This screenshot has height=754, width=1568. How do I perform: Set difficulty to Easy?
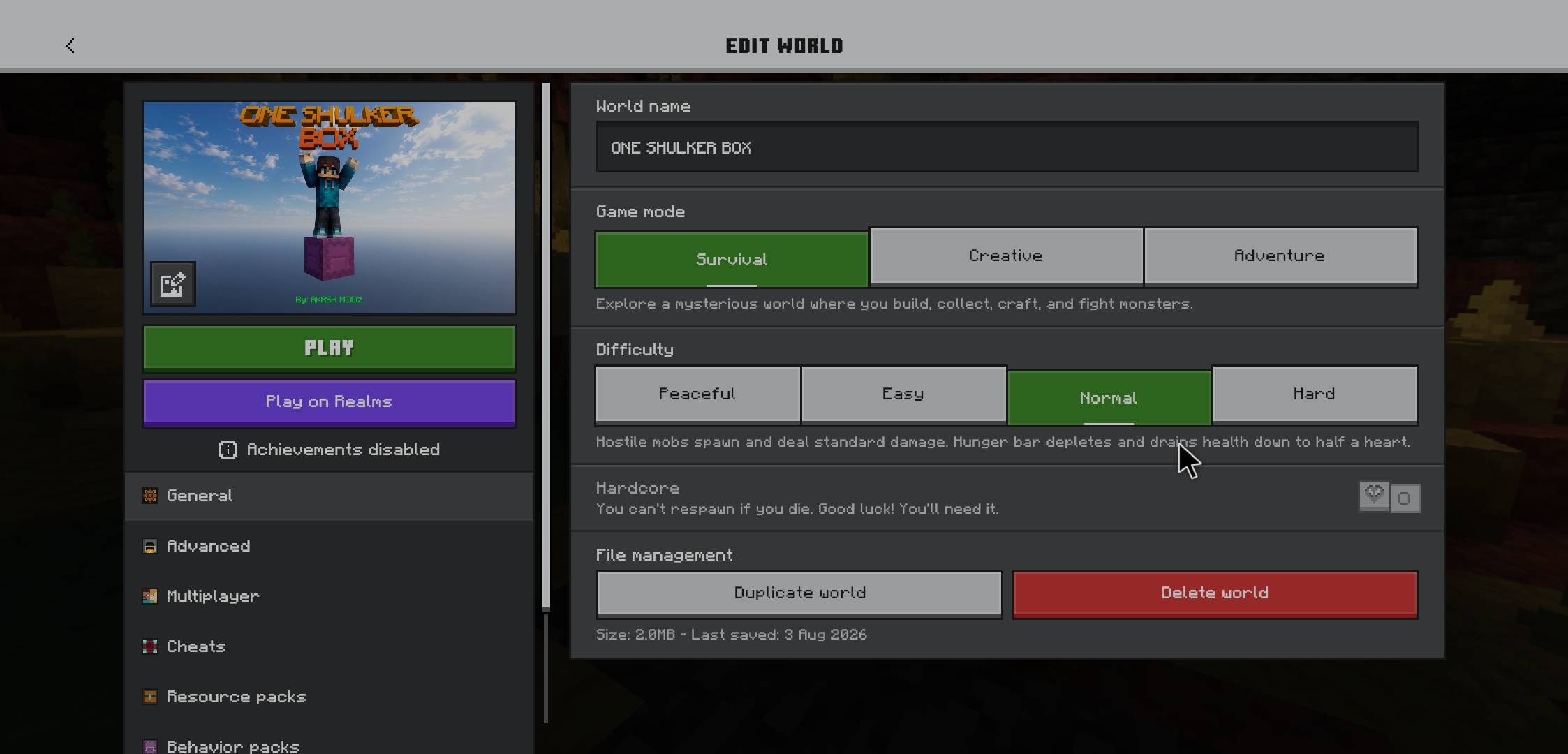coord(903,394)
